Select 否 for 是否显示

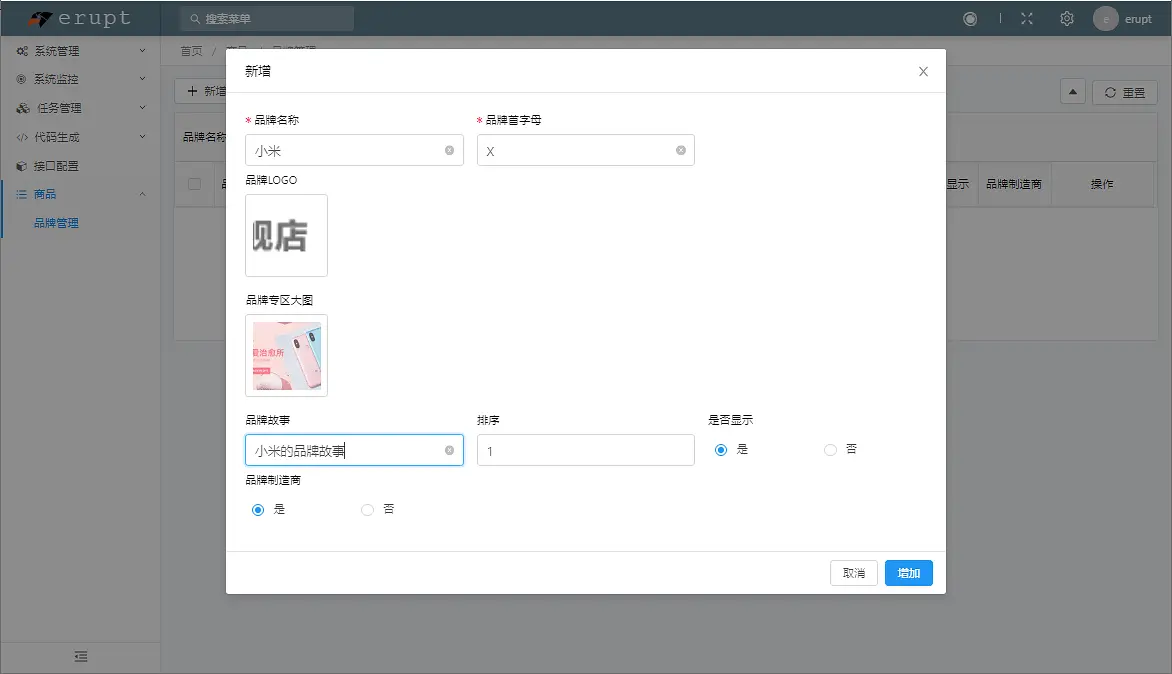point(830,449)
